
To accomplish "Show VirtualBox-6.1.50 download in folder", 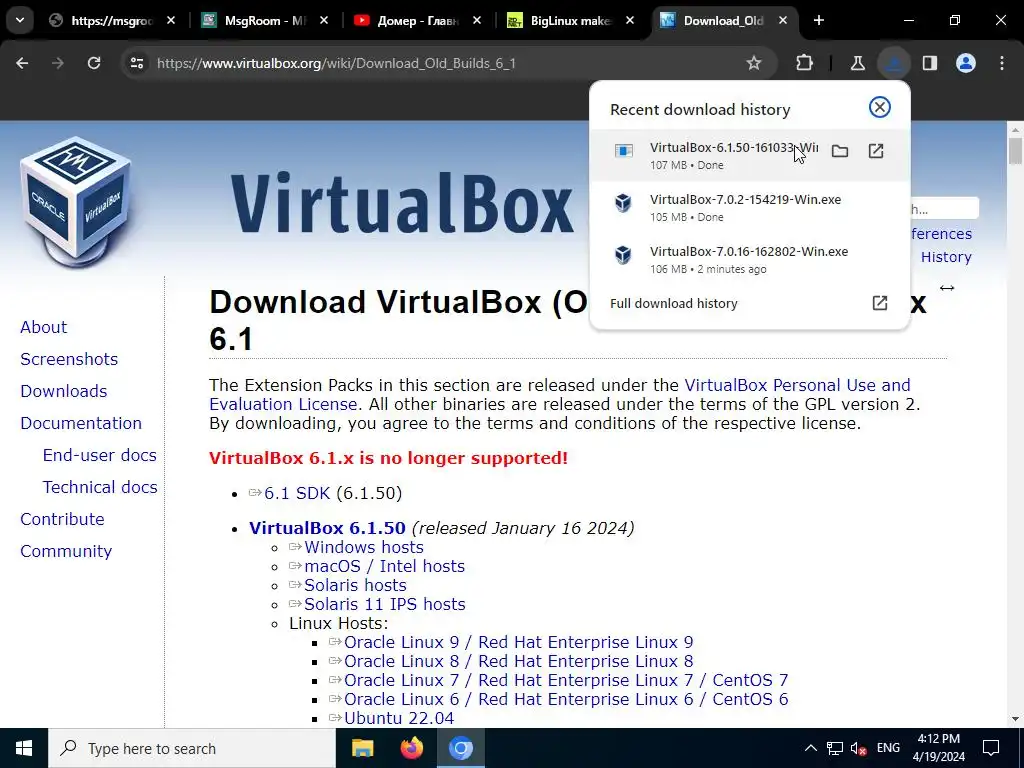I will point(840,152).
